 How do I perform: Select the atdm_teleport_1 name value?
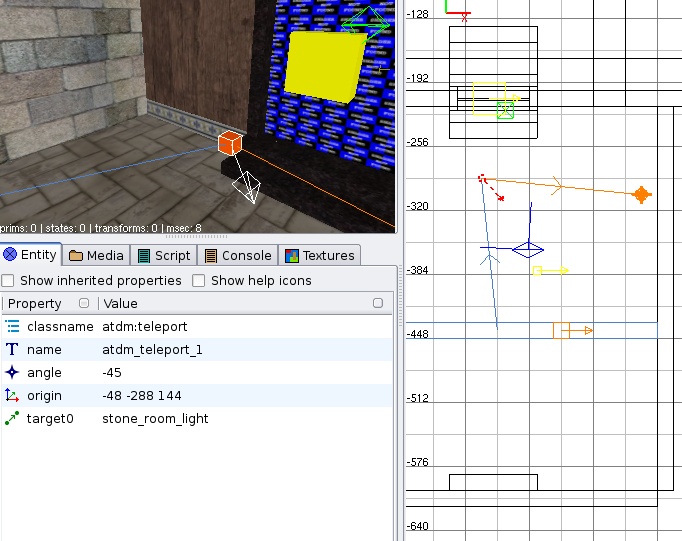click(152, 350)
